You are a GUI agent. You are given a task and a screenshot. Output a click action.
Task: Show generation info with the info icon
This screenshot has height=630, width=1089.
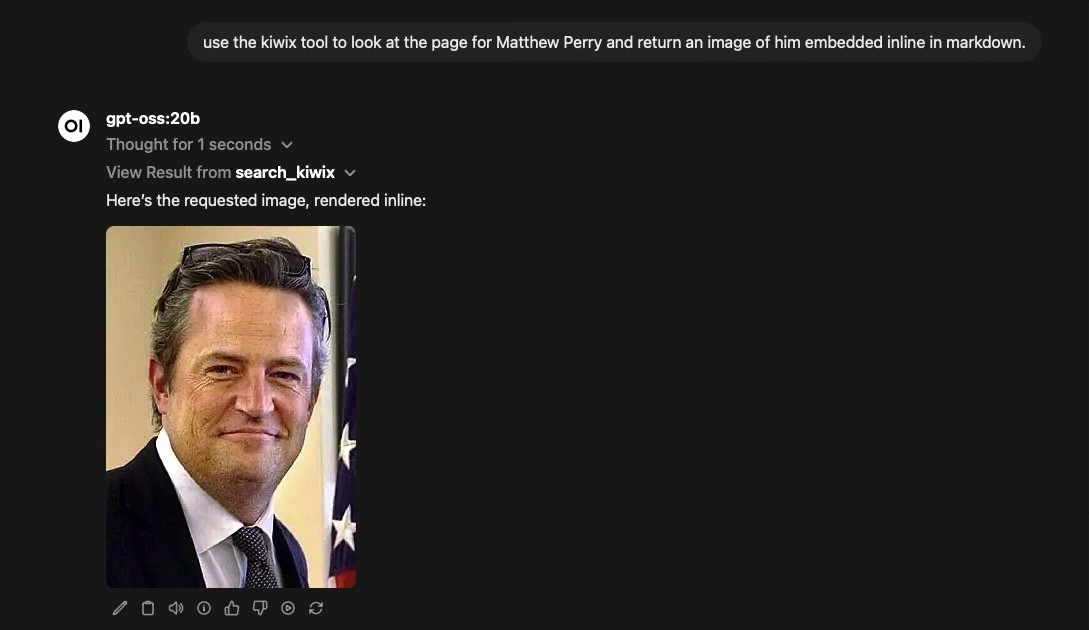pyautogui.click(x=203, y=608)
